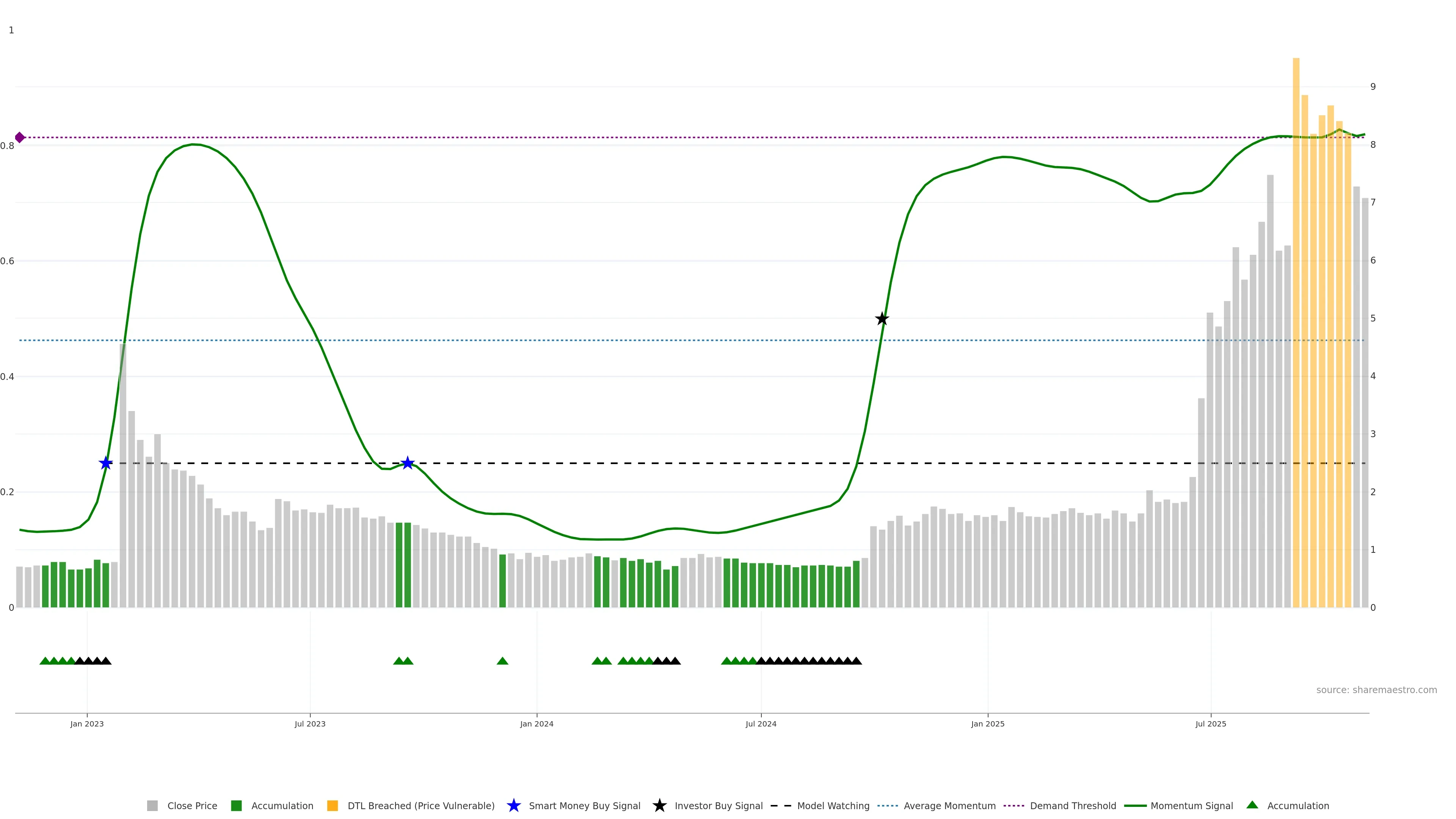Click the blue star marker near Jan 2023
Screen dimensions: 1456x819
coord(106,463)
